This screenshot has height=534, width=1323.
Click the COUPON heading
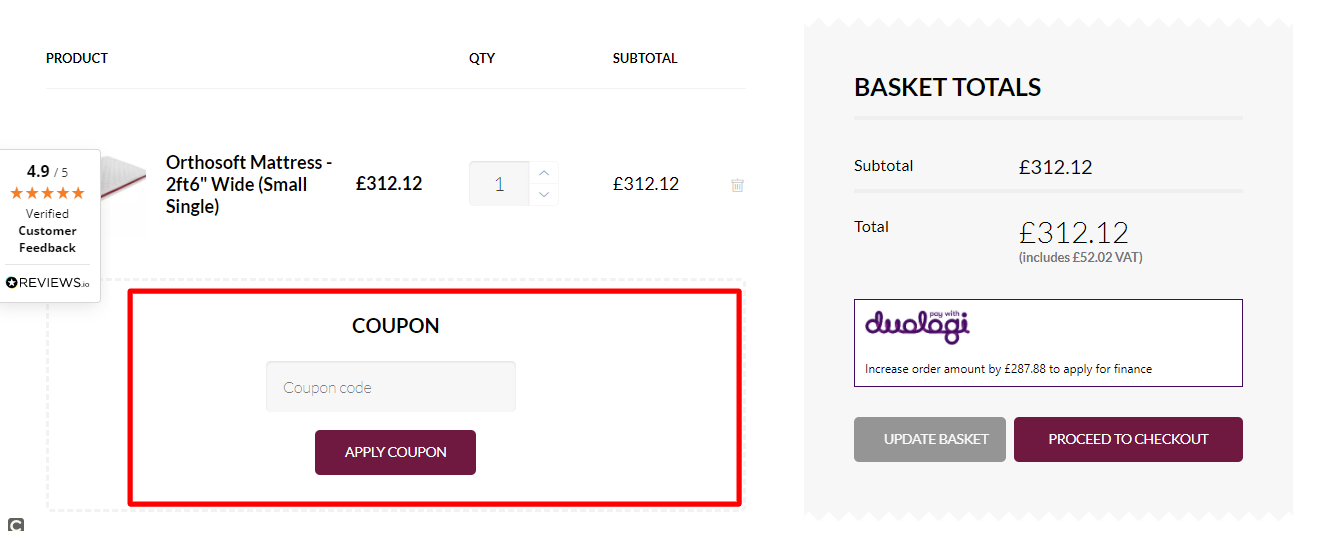coord(395,326)
